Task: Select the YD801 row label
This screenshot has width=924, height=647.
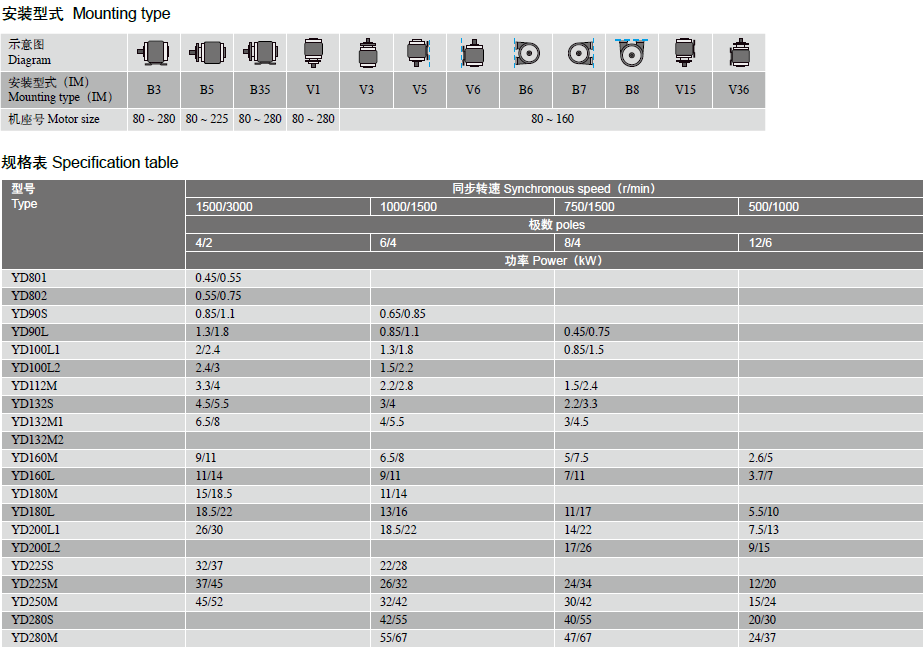Action: (29, 278)
